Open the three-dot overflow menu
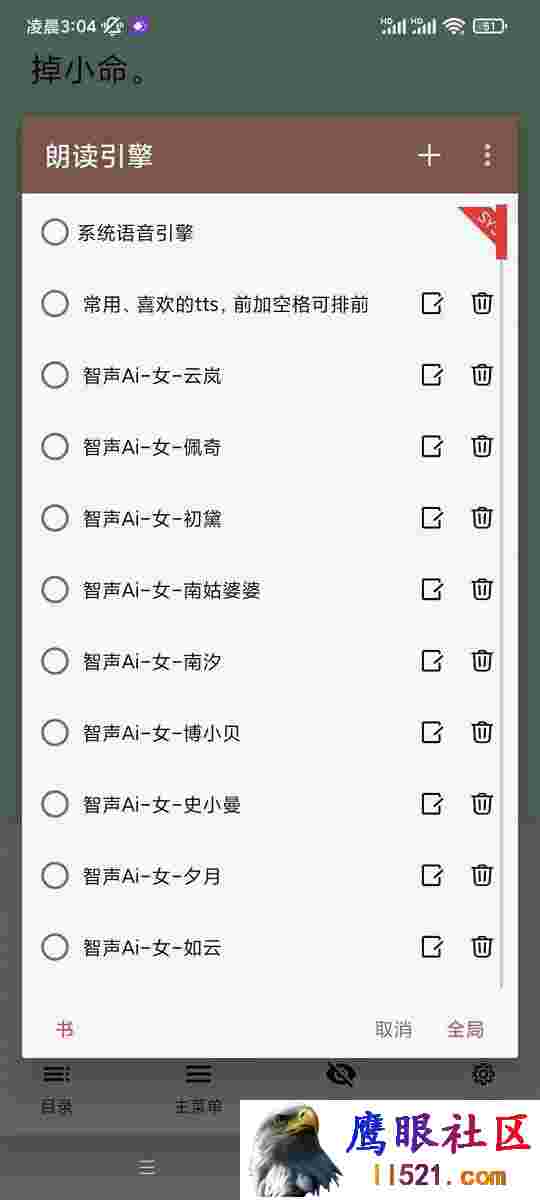Viewport: 540px width, 1200px height. [487, 155]
